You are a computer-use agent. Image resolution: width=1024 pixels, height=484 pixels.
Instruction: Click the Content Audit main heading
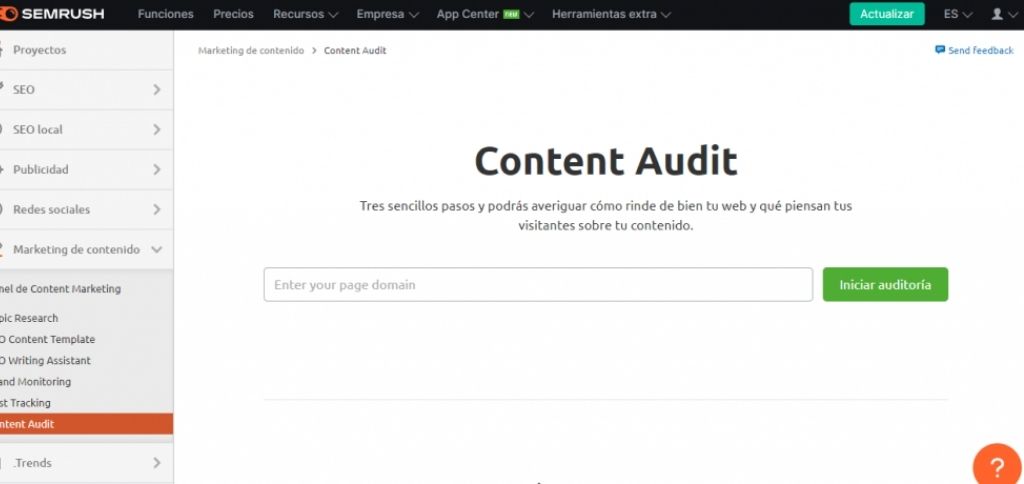tap(606, 161)
